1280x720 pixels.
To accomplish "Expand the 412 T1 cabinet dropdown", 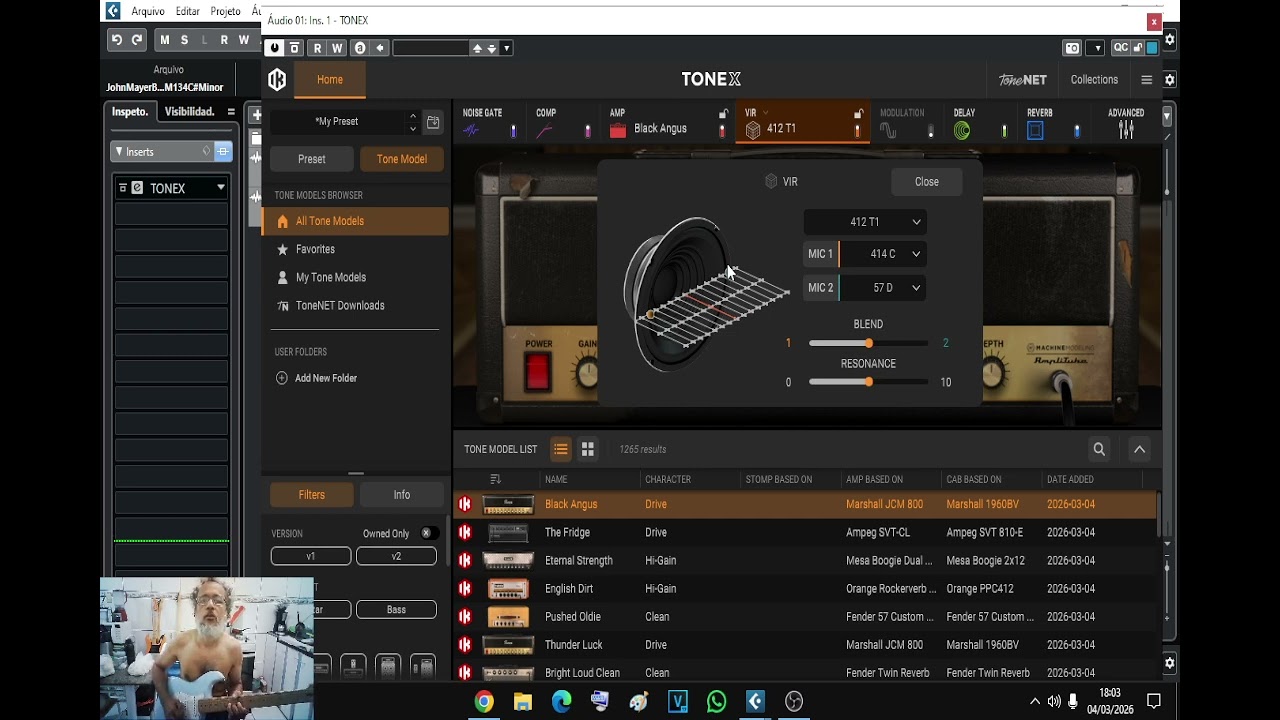I will coord(865,222).
